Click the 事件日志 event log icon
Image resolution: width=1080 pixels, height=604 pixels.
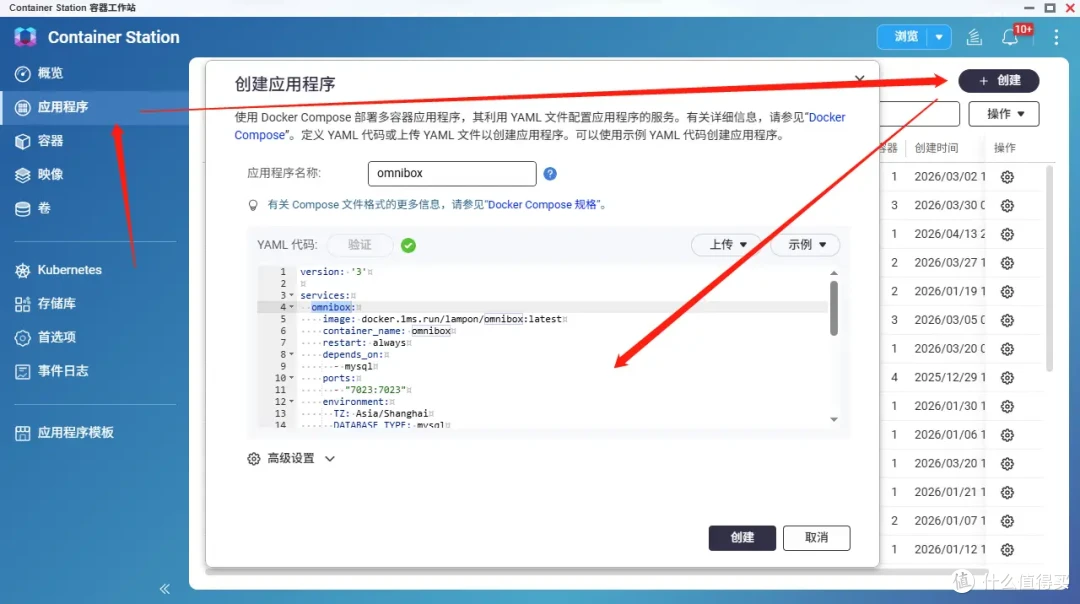tap(23, 371)
